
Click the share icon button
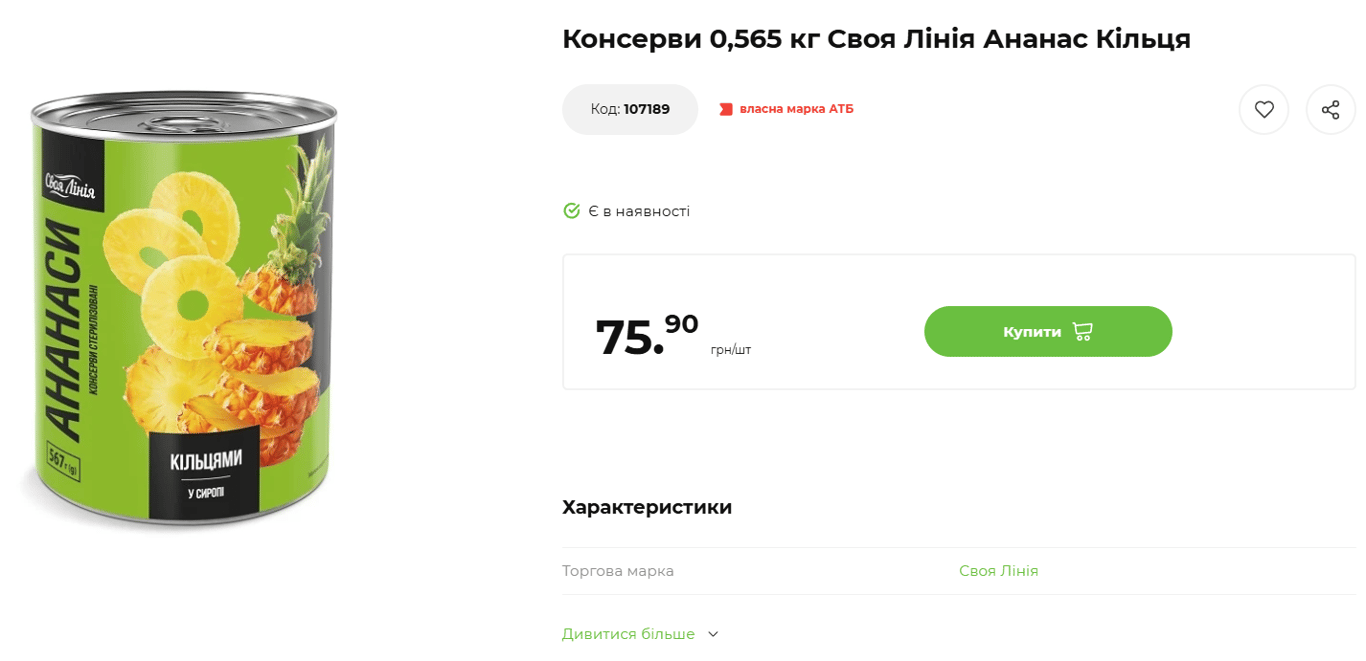tap(1330, 110)
